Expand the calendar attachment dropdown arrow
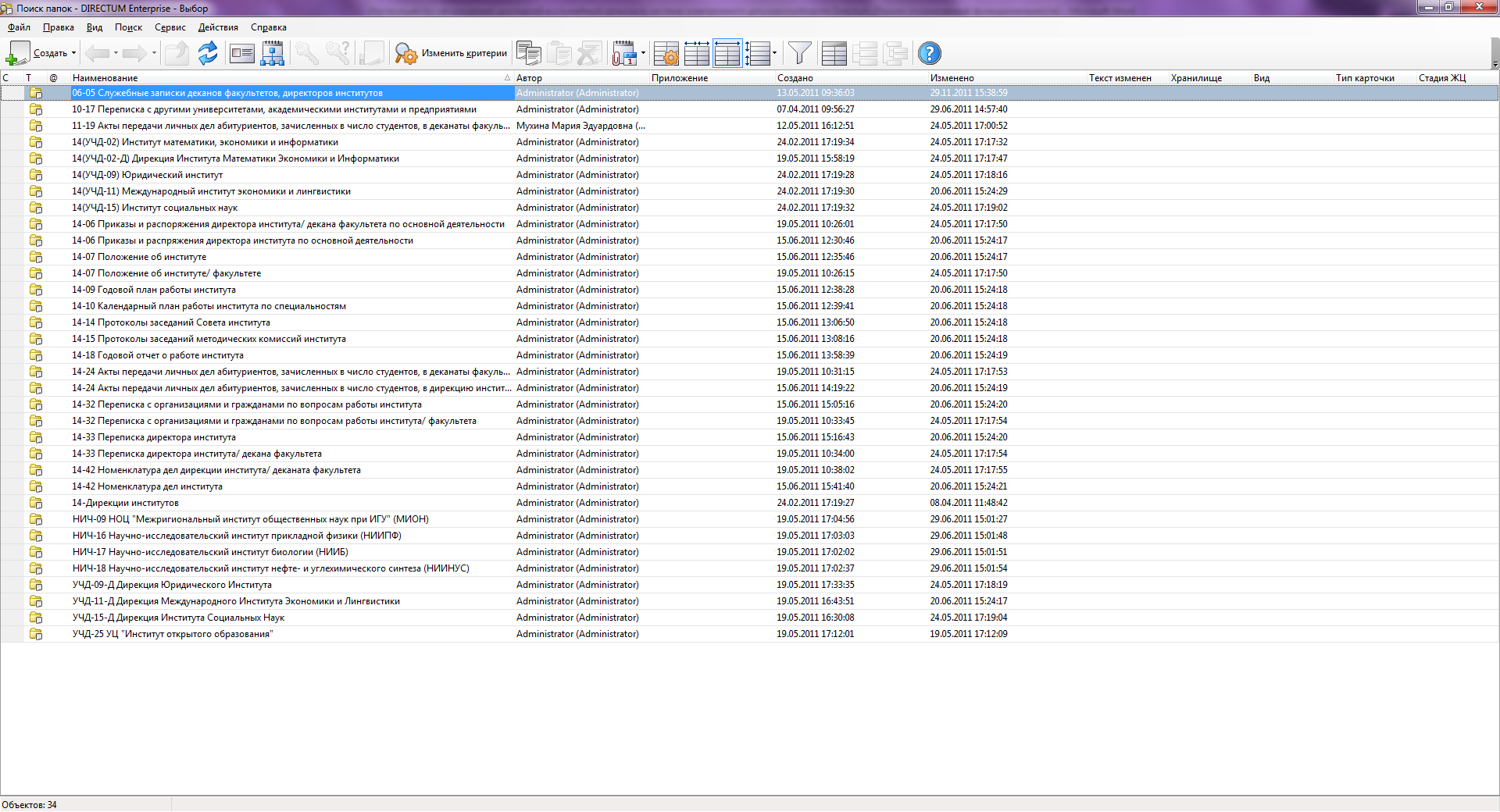Viewport: 1500px width, 812px height. coord(643,53)
